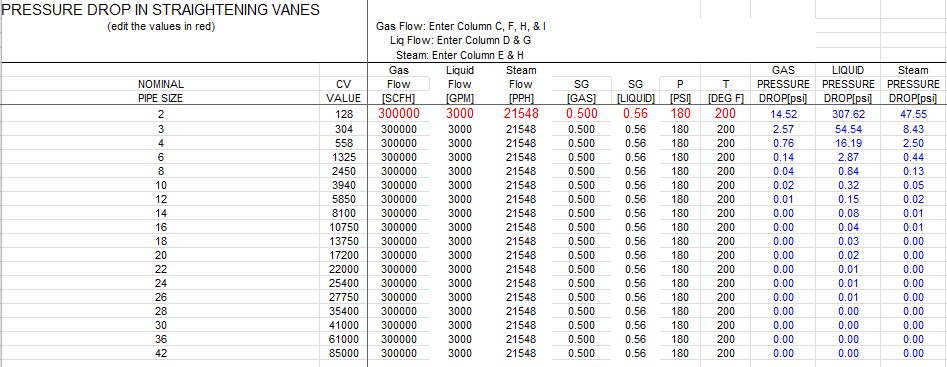Select gas pressure drop value 0.14

point(783,157)
